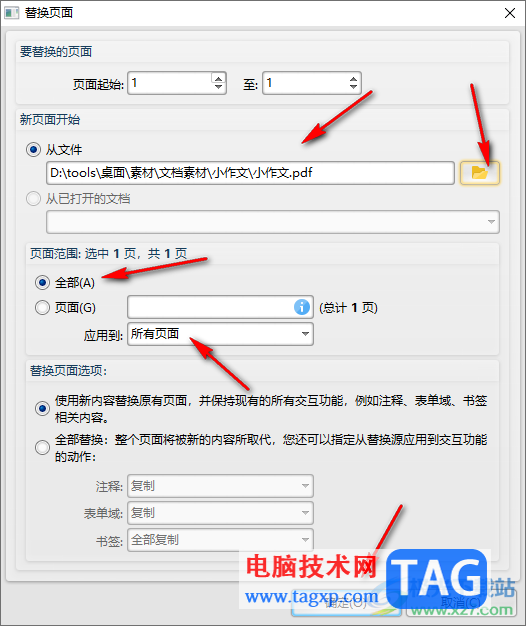Open the 注释 复制 dropdown

tap(220, 486)
